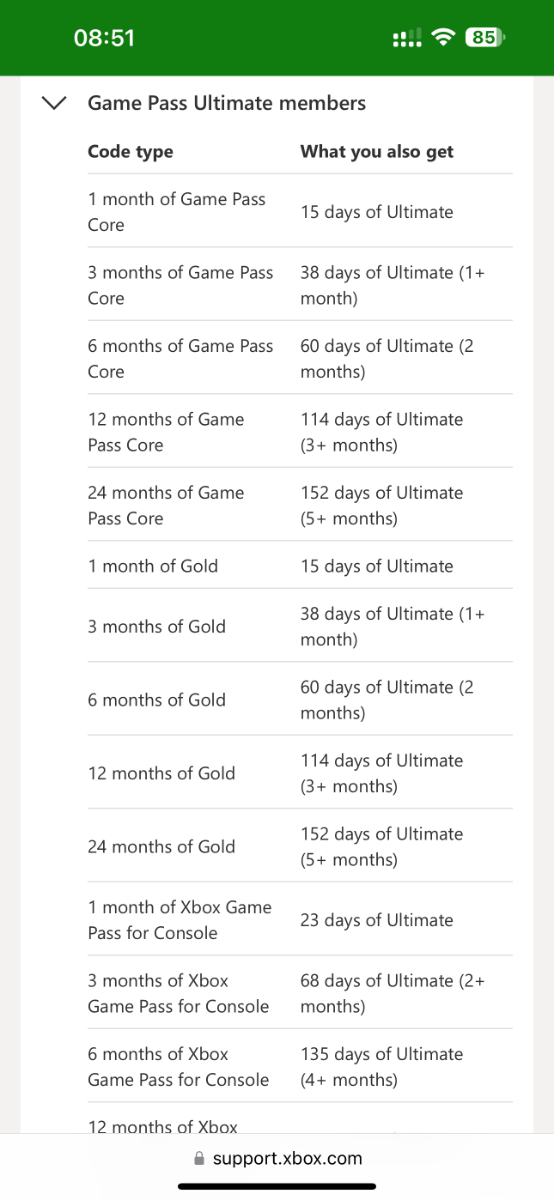Tap 68 days of Ultimate (2+ months)
The image size is (554, 1200).
(x=393, y=993)
